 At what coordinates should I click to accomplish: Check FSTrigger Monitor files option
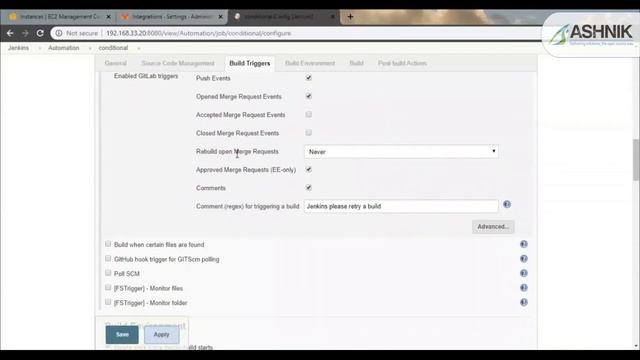(108, 287)
